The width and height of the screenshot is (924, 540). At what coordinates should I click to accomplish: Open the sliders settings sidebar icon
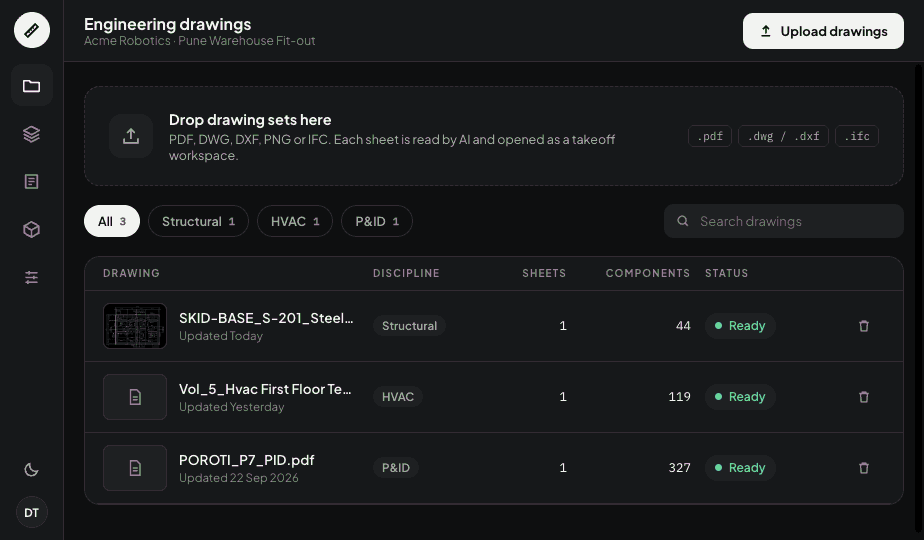(32, 277)
